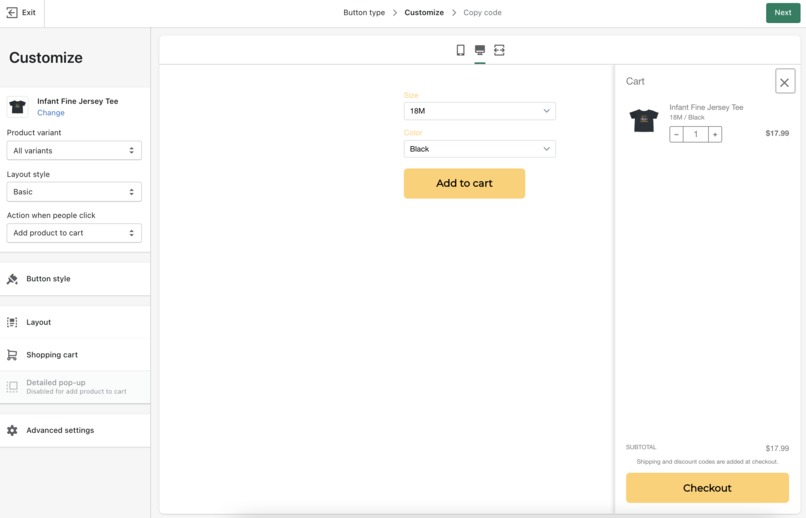806x518 pixels.
Task: Open the Layout style dropdown
Action: coord(74,192)
